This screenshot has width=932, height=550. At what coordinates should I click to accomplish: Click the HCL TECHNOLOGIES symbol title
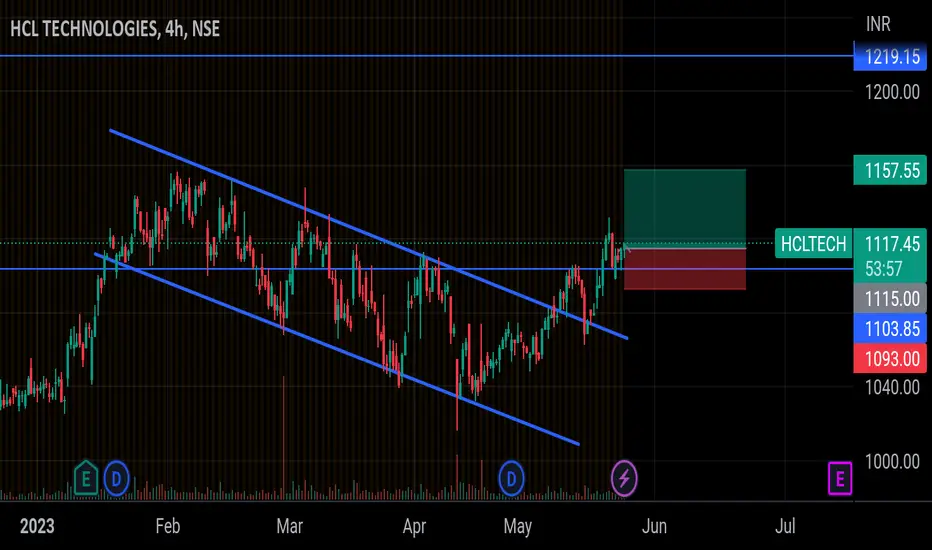pyautogui.click(x=115, y=29)
